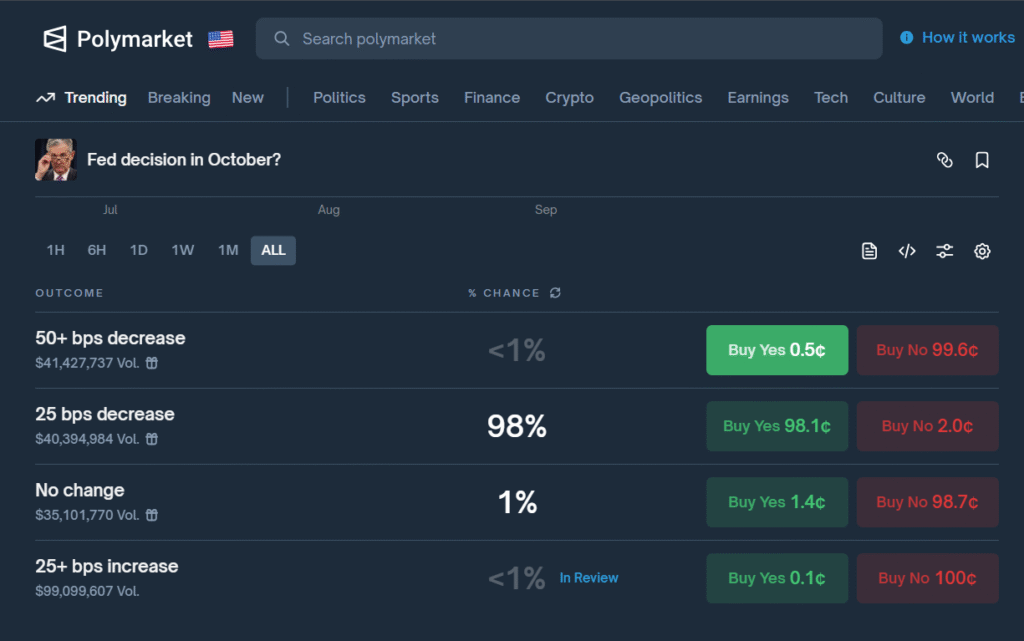Switch chart range to 1D

(x=138, y=250)
